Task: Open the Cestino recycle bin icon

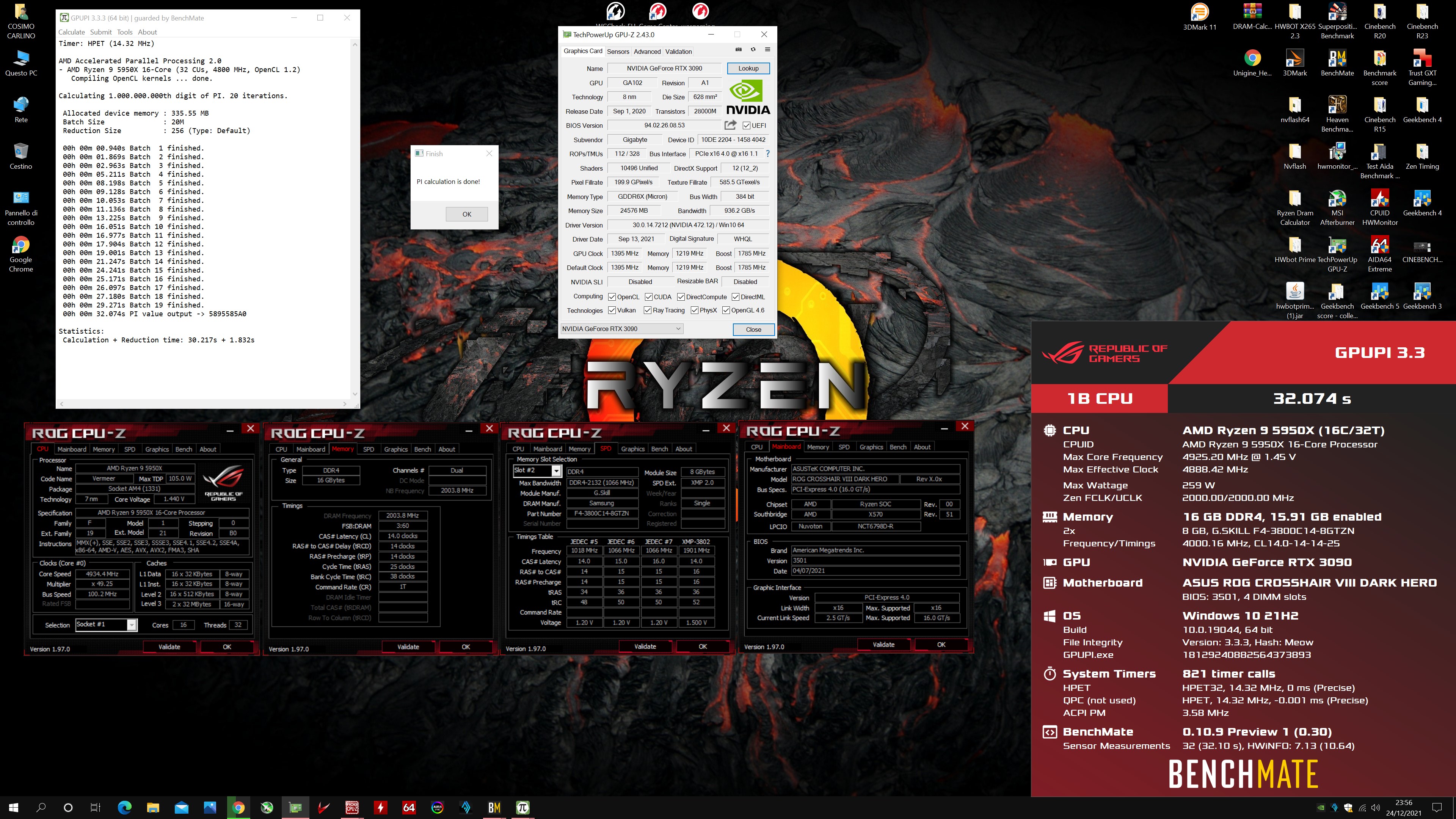Action: [x=21, y=156]
